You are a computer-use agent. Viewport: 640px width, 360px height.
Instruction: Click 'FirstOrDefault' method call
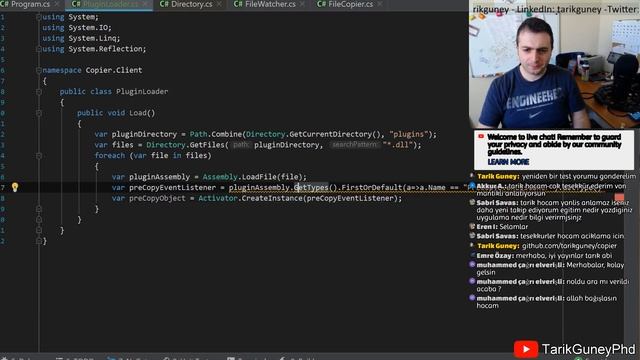[x=371, y=187]
